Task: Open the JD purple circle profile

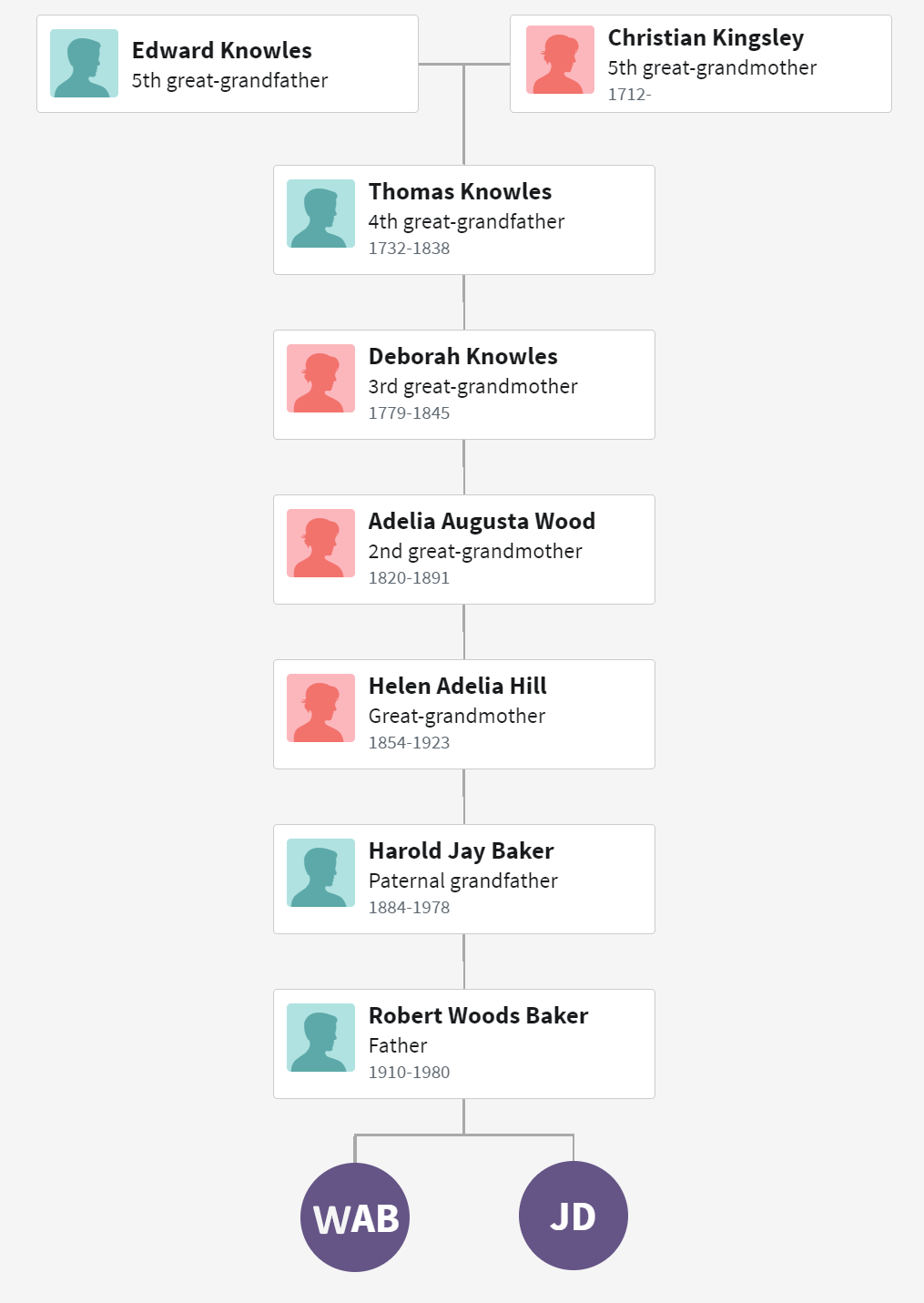Action: (574, 1216)
